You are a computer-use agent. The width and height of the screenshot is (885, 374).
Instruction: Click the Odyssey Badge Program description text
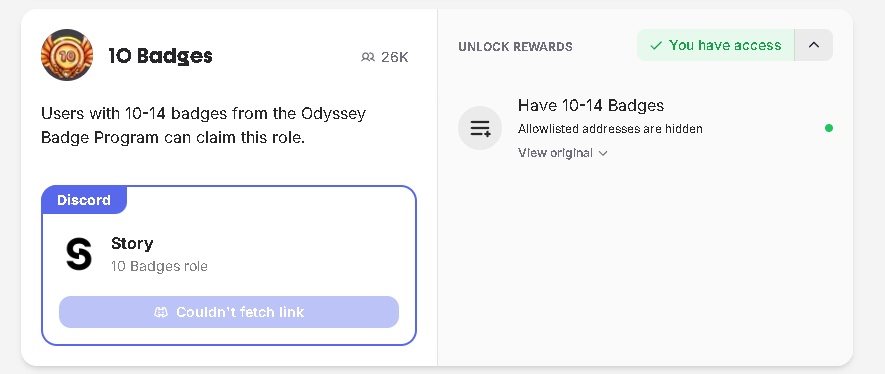tap(204, 125)
